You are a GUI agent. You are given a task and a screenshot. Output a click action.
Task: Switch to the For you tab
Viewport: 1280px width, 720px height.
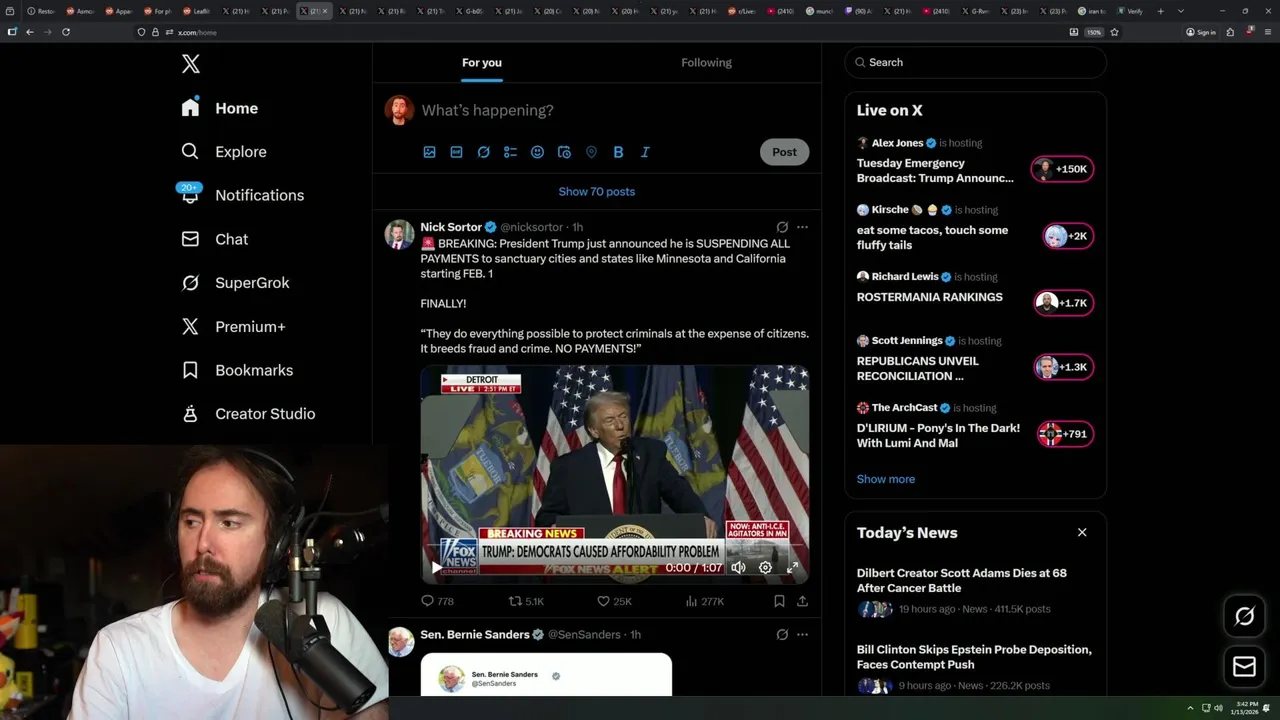482,62
